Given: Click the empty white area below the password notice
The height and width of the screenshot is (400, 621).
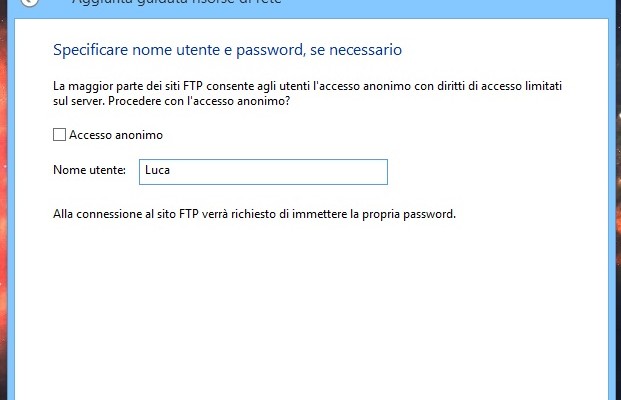Looking at the screenshot, I should 300,310.
